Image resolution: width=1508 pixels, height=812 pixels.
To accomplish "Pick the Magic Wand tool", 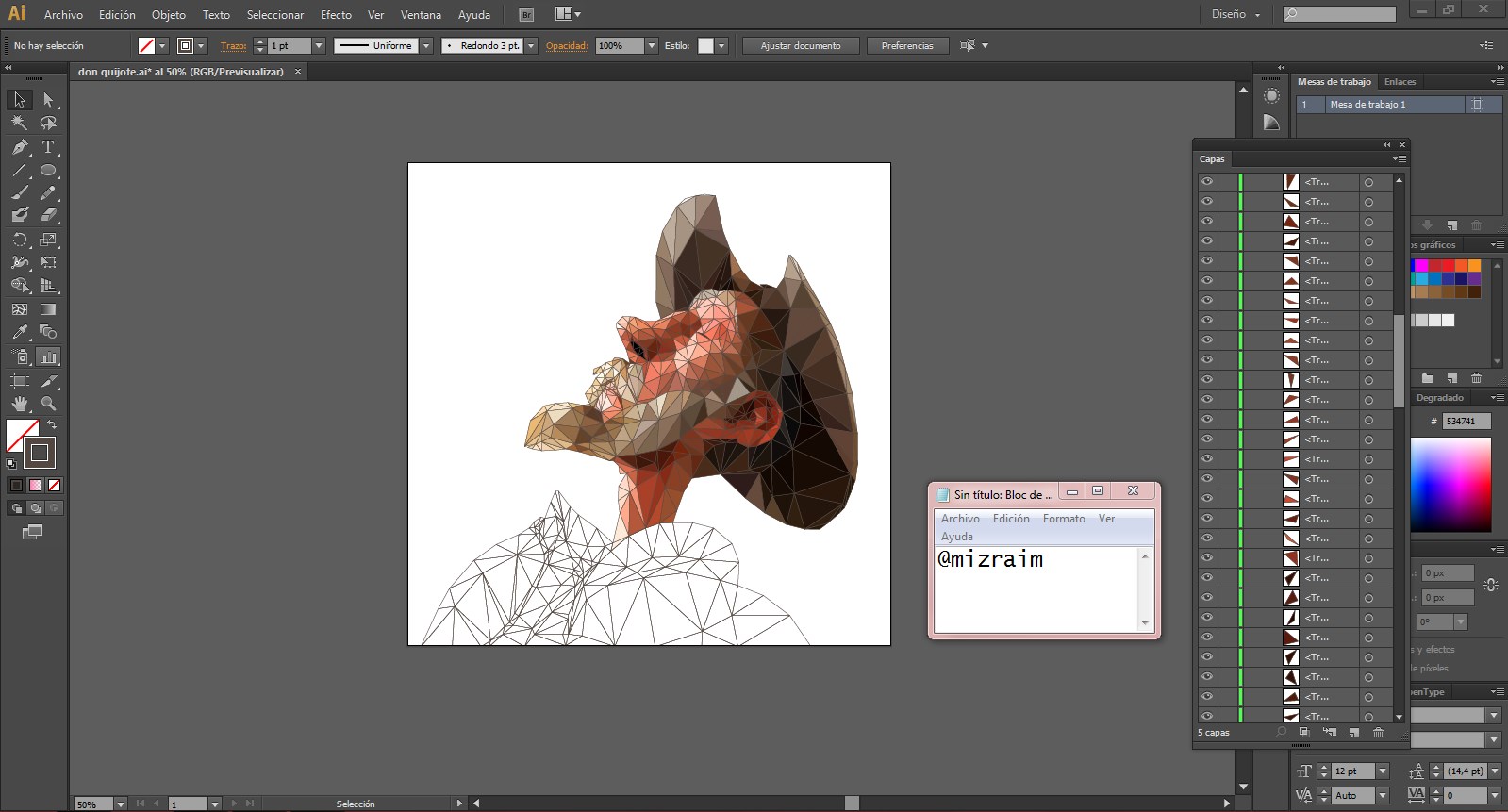I will (20, 123).
